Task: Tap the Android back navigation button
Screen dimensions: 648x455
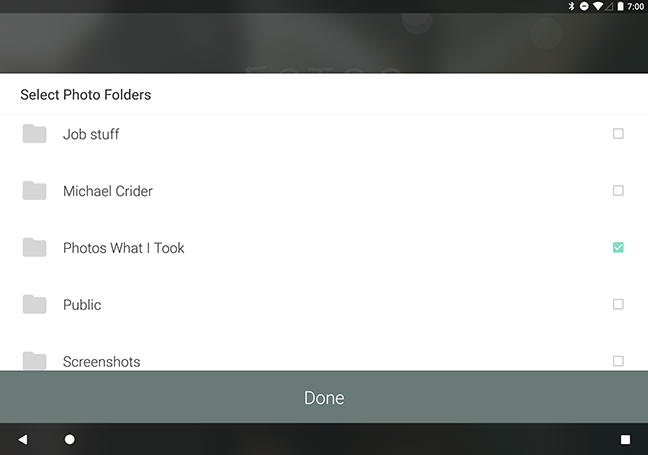Action: pyautogui.click(x=23, y=439)
